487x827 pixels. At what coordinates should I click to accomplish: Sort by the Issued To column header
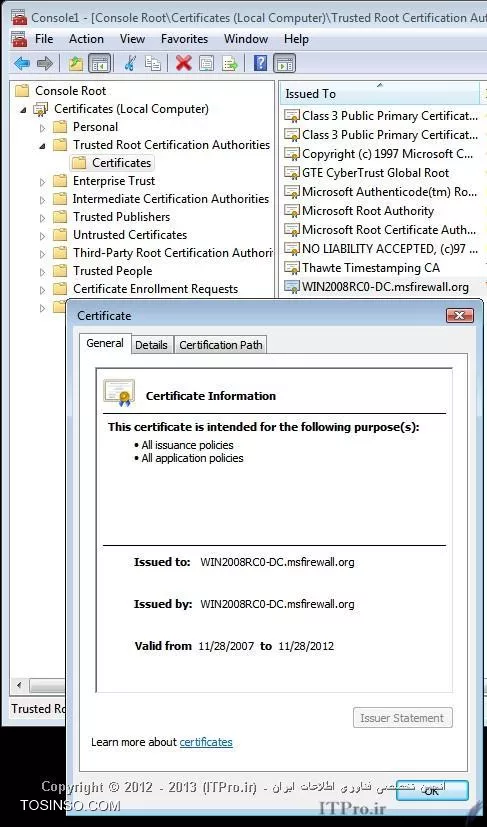tap(380, 94)
